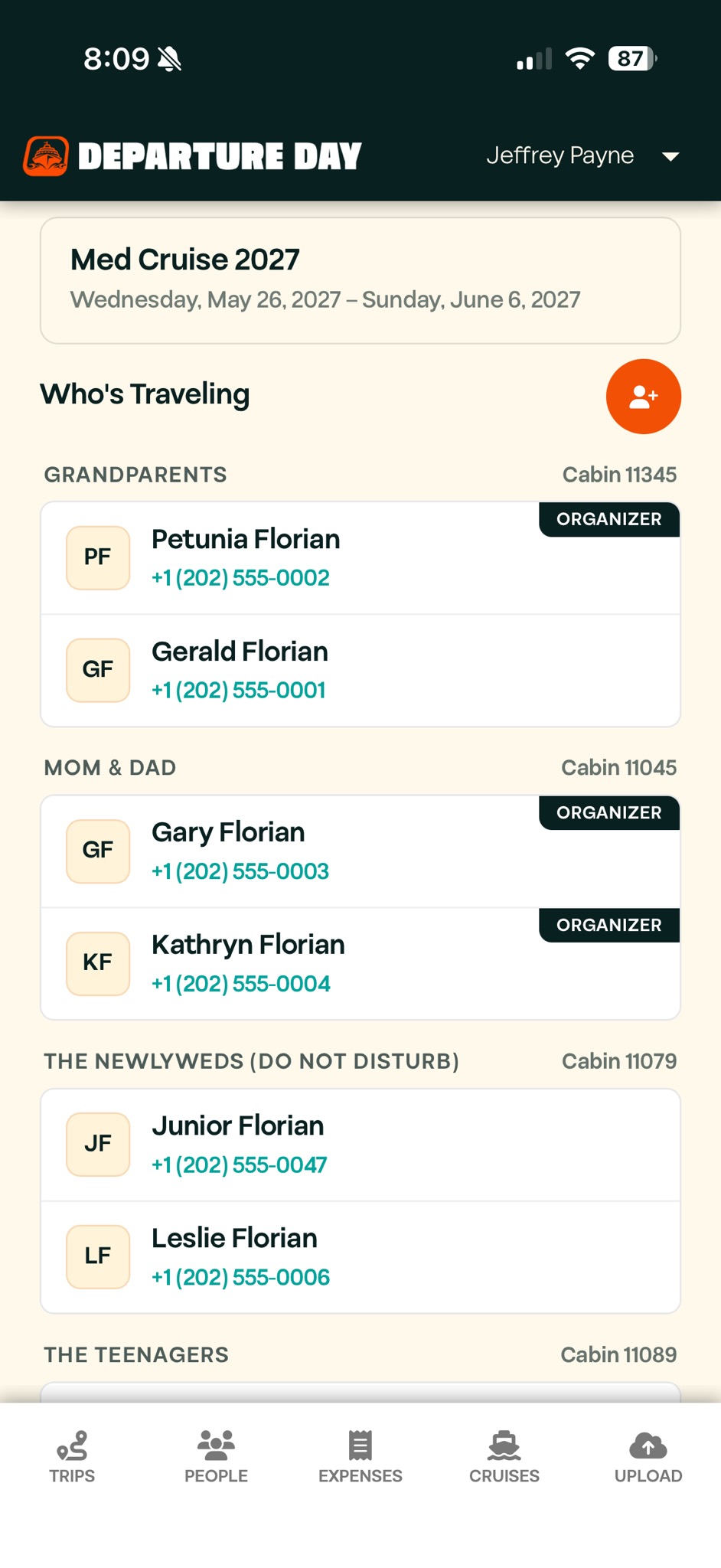
Task: Open Leslie Florian's traveler entry
Action: click(360, 1257)
